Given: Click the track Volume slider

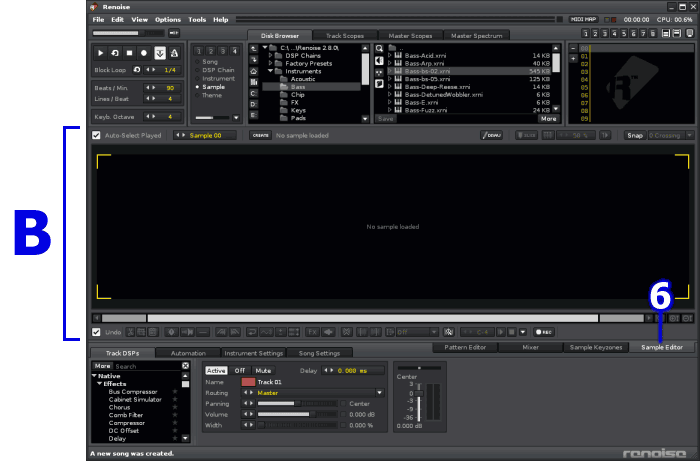Looking at the screenshot, I should (297, 415).
